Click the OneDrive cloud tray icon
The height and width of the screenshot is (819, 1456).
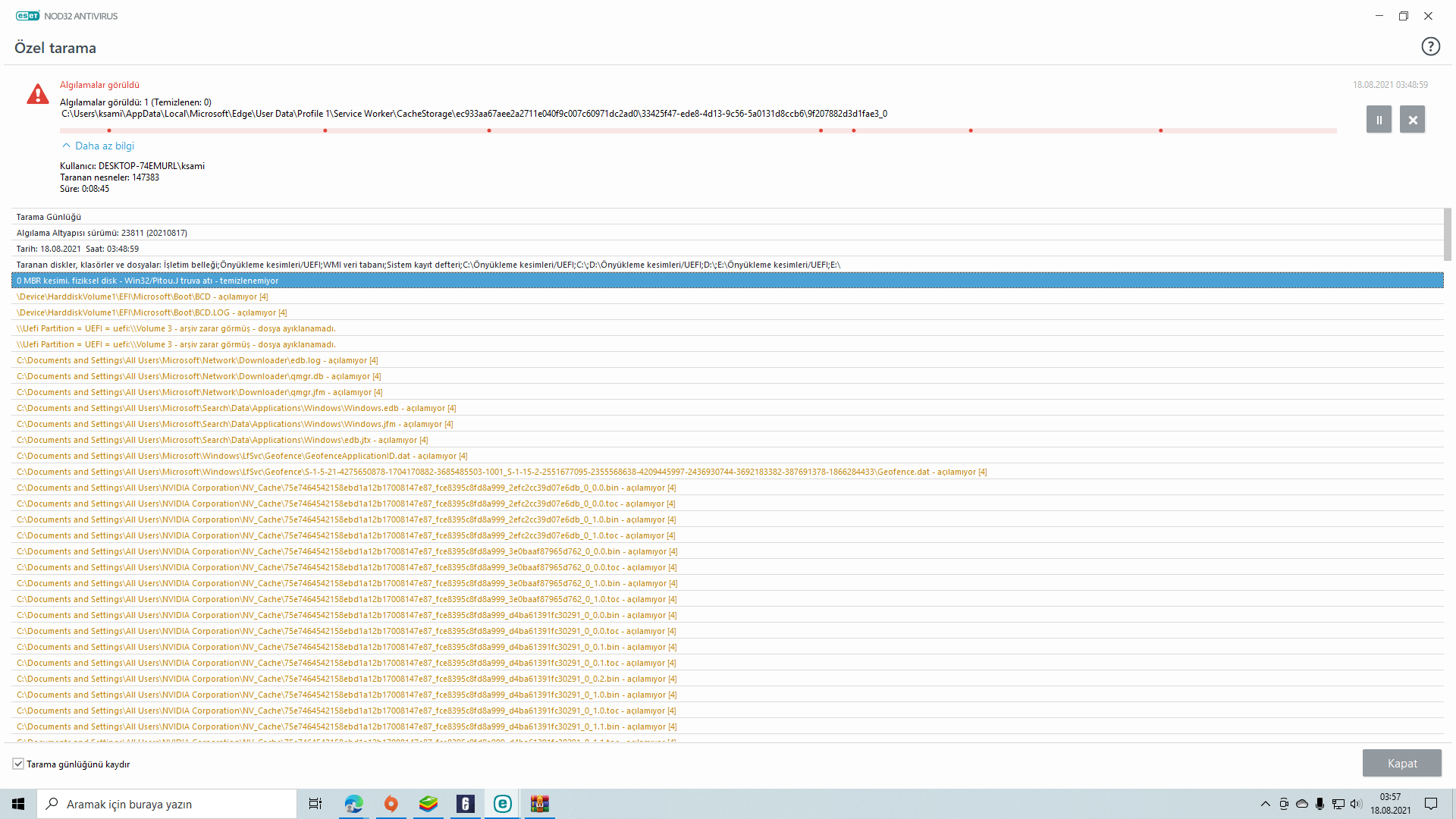point(1302,804)
